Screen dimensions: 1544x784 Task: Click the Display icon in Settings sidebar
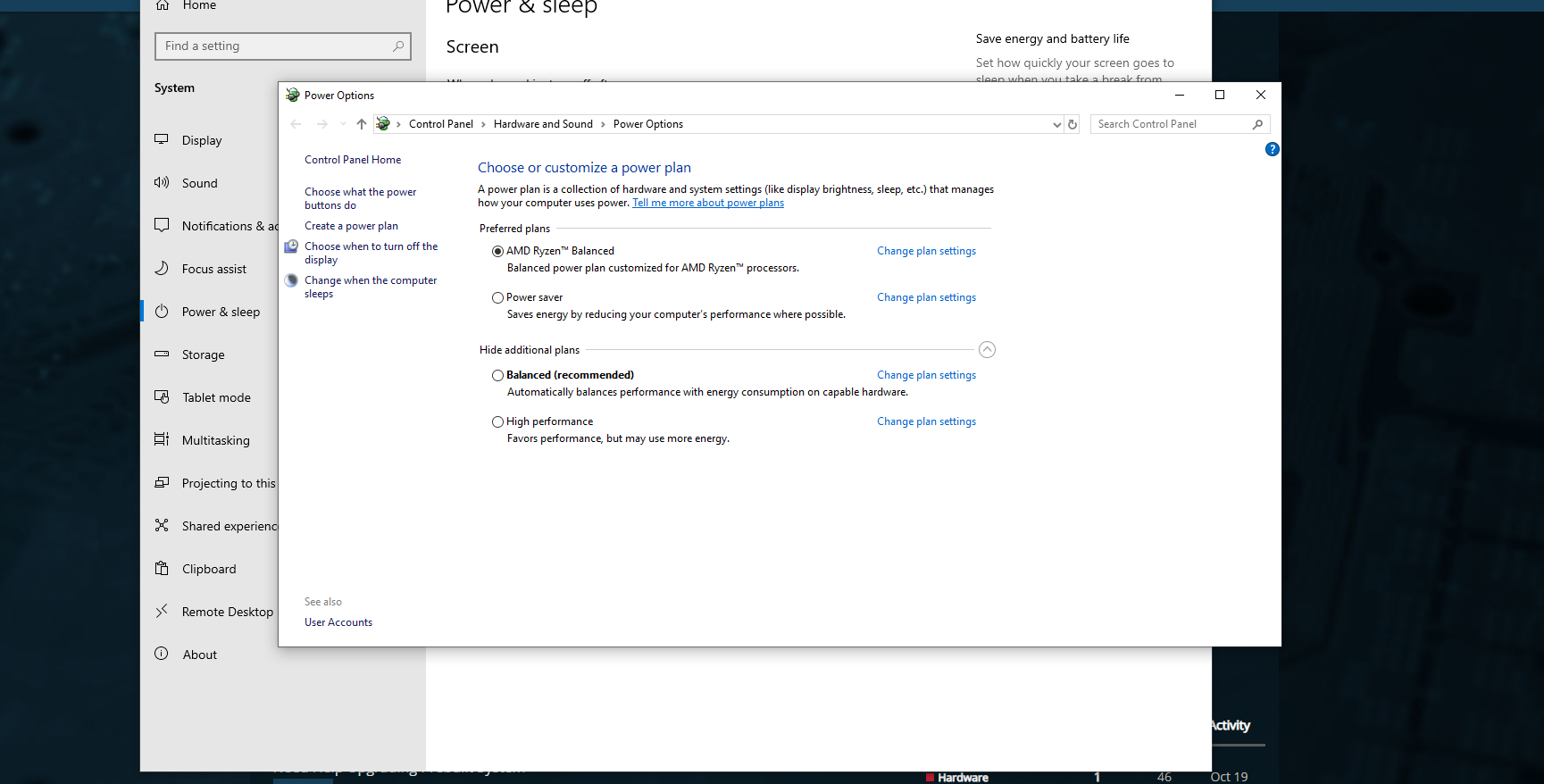click(162, 140)
